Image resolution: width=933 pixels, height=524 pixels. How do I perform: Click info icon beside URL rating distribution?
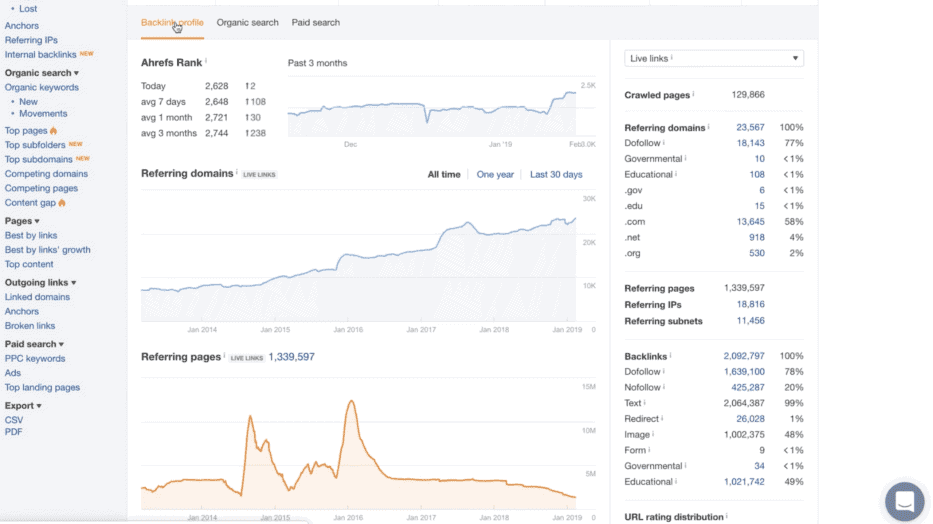(x=727, y=516)
